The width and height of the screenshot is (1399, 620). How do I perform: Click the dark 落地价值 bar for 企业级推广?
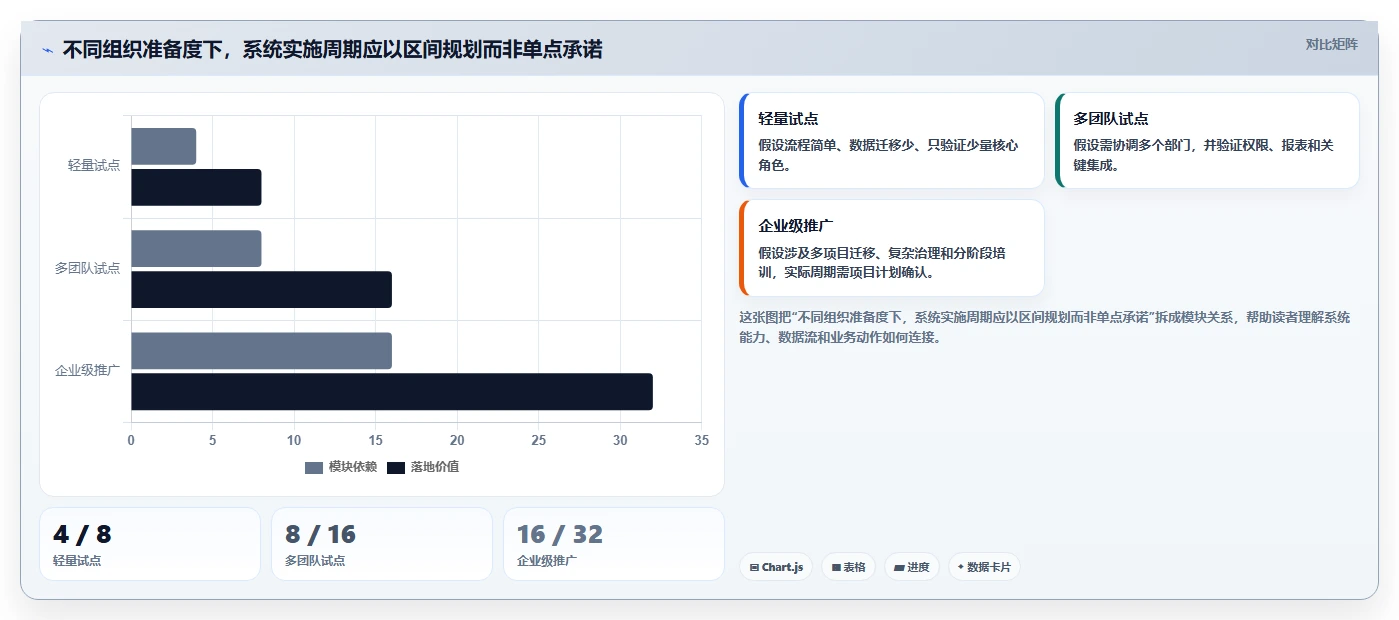(x=392, y=391)
